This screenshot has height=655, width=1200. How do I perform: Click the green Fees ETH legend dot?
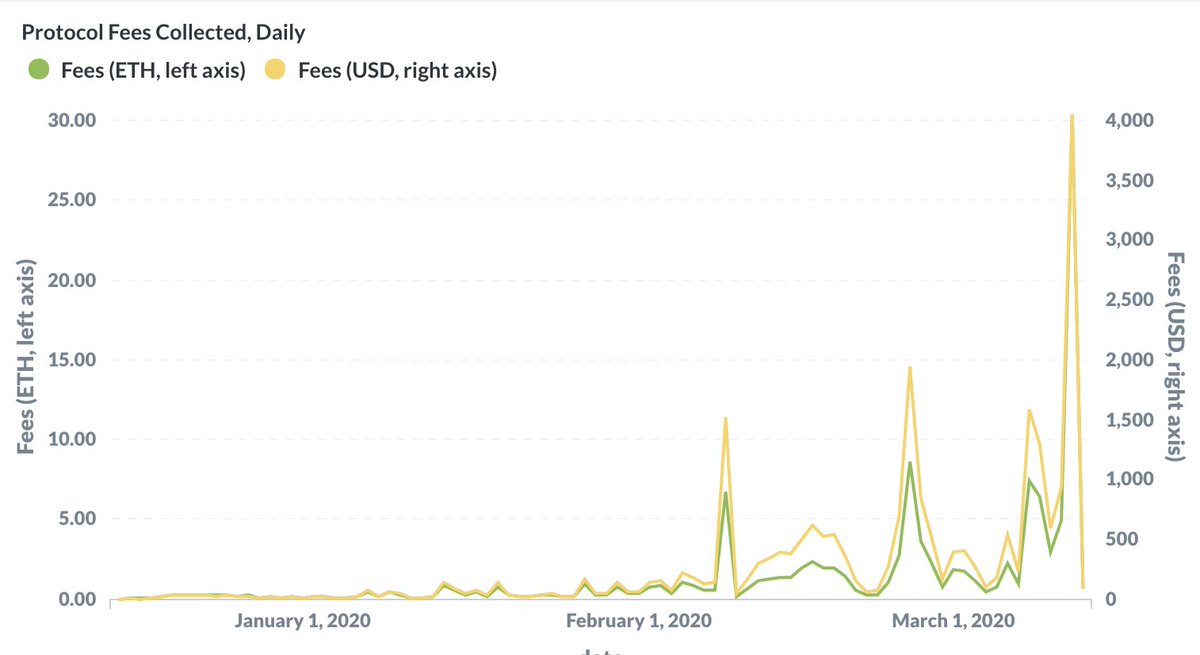coord(39,71)
